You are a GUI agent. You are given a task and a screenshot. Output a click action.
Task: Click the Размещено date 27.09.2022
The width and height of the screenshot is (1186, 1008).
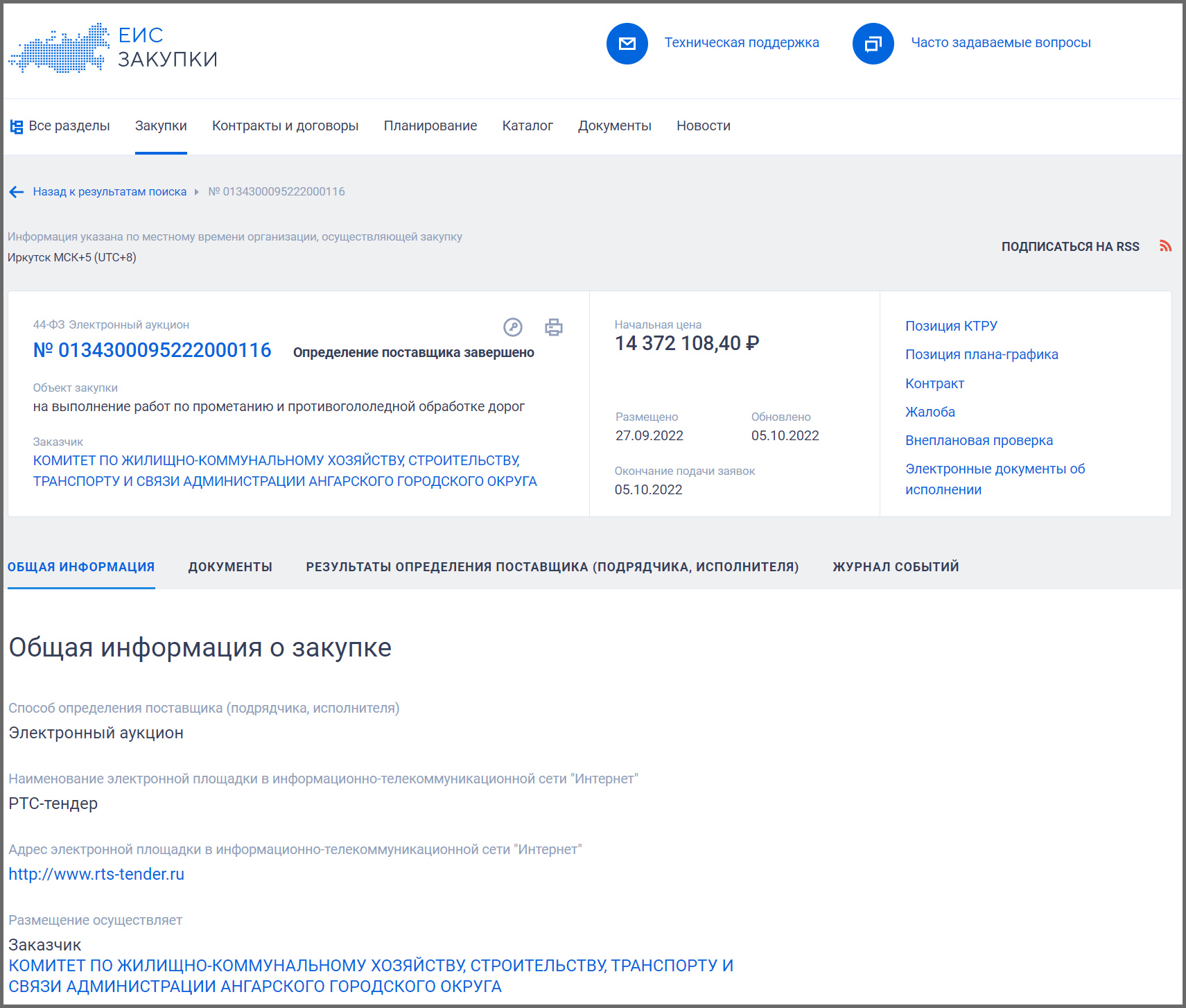coord(649,435)
